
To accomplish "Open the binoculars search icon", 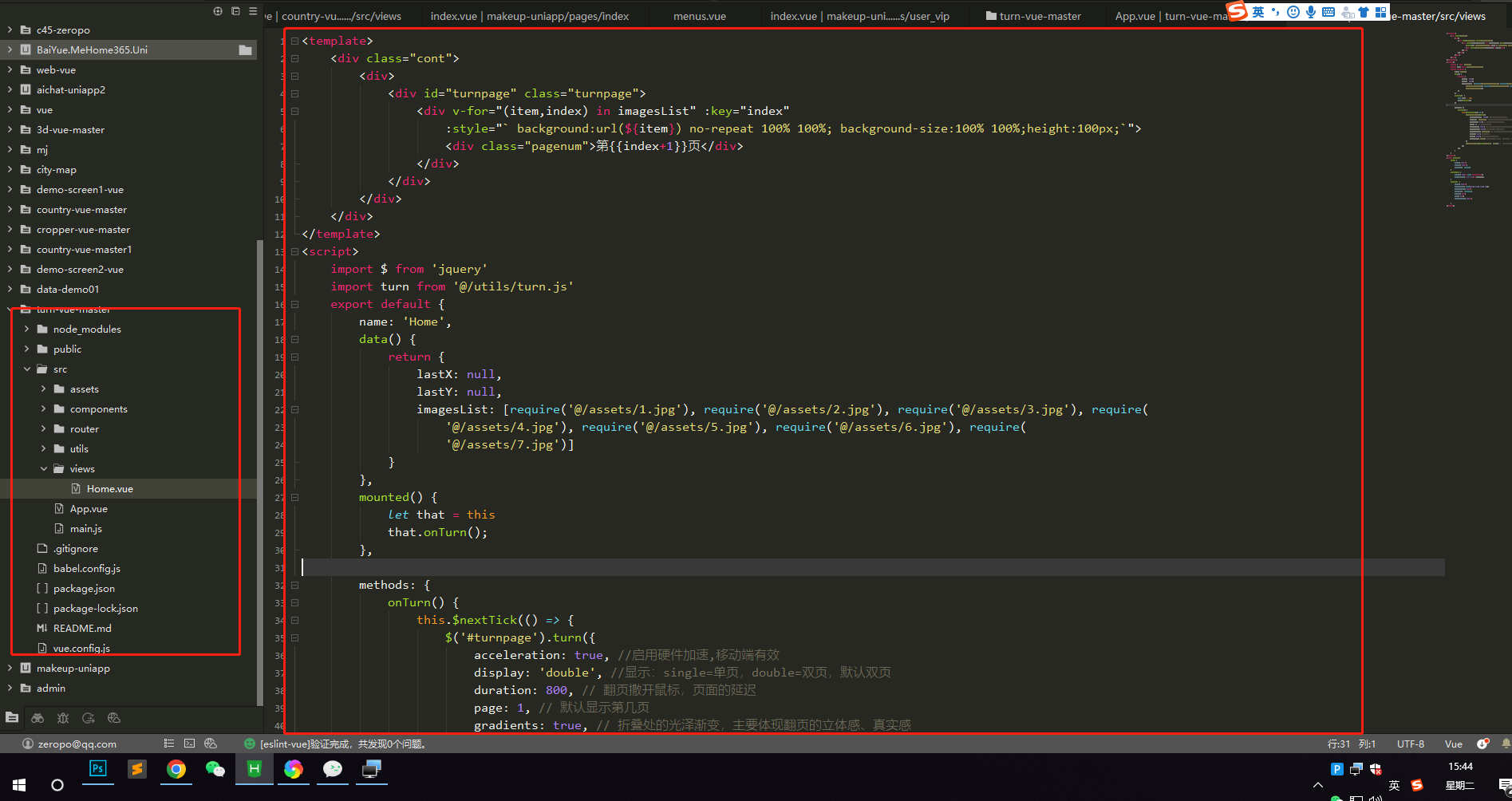I will [38, 718].
